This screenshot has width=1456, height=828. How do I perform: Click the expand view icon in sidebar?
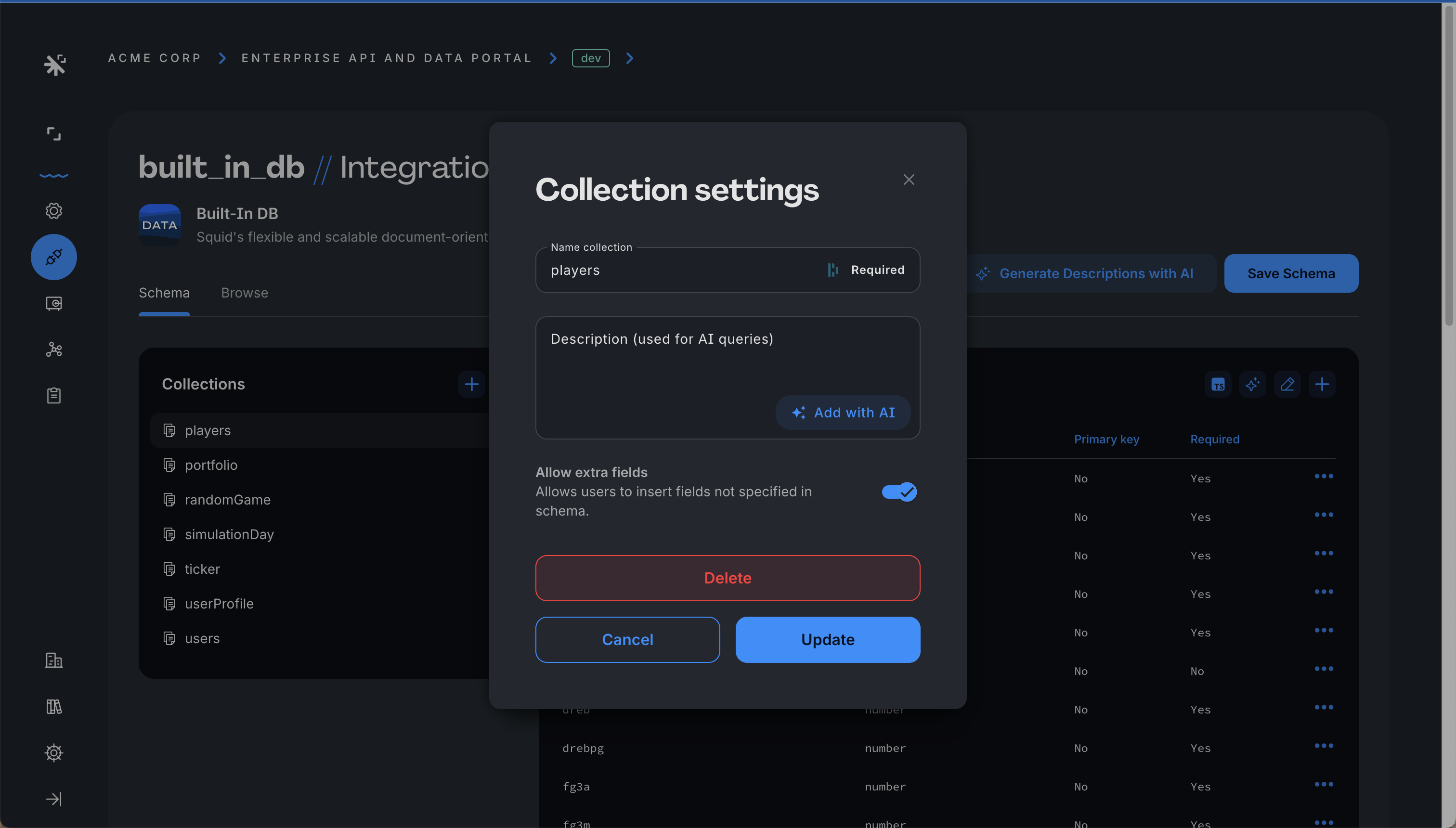click(53, 134)
